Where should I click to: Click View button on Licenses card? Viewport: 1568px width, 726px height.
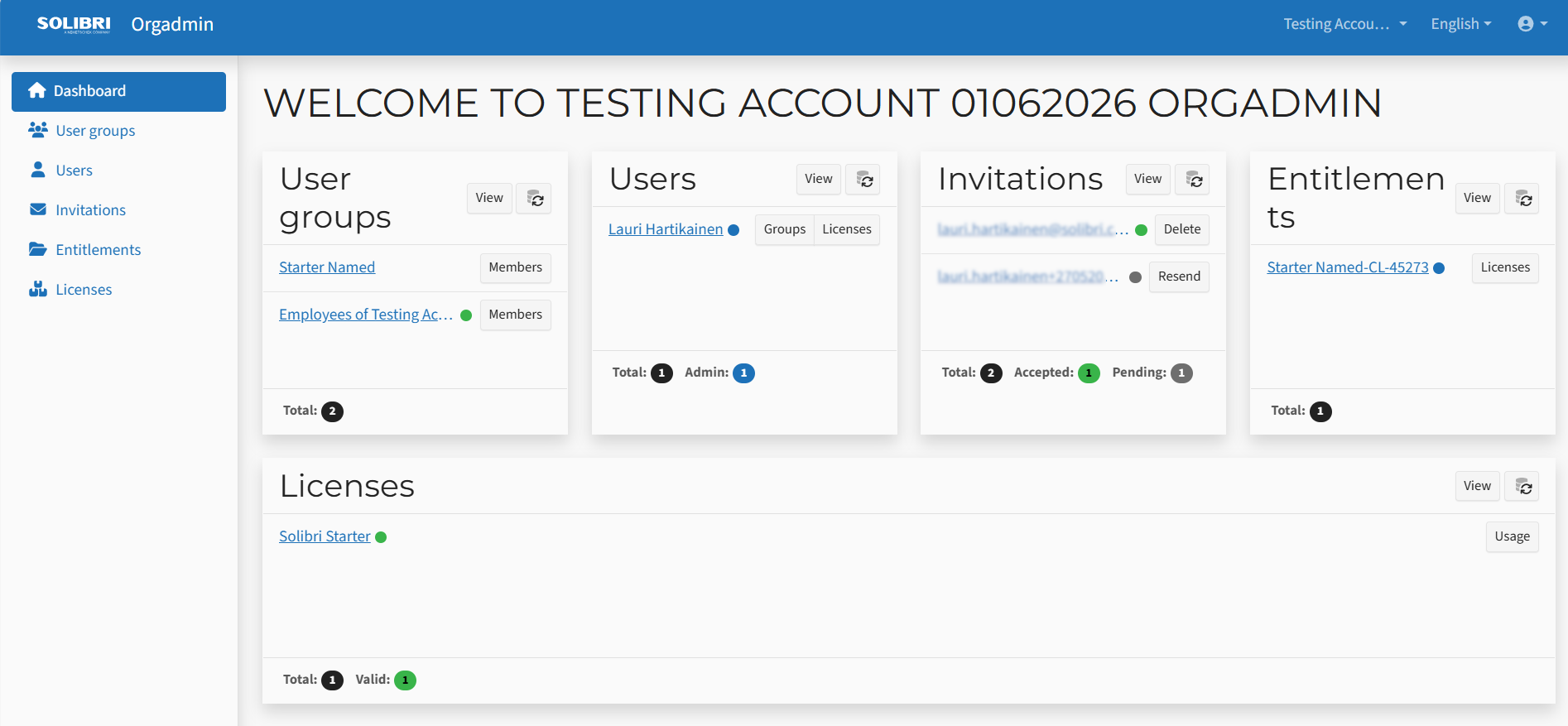point(1478,486)
